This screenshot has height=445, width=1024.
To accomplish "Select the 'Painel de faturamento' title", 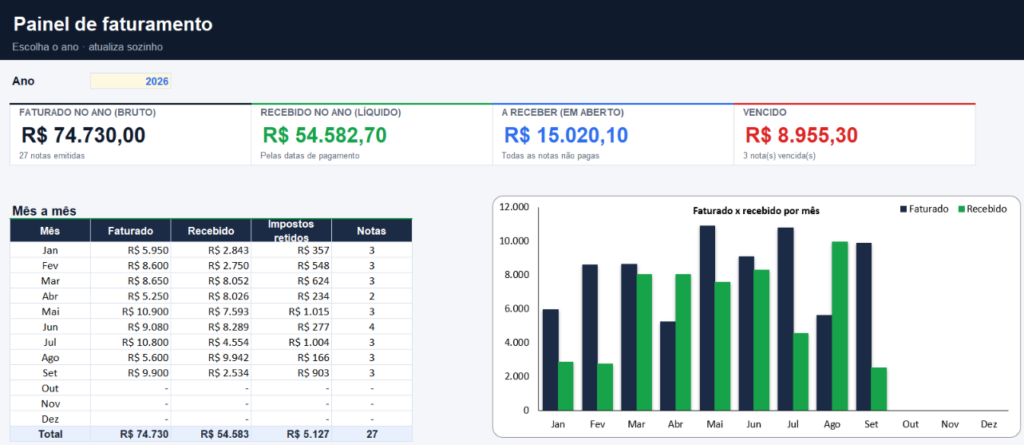I will [113, 25].
